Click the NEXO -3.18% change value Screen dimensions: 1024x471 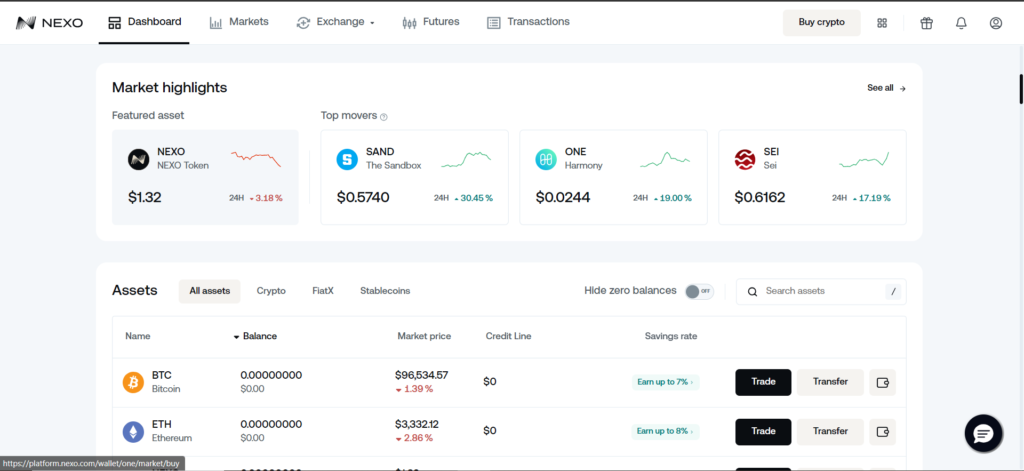pyautogui.click(x=266, y=198)
